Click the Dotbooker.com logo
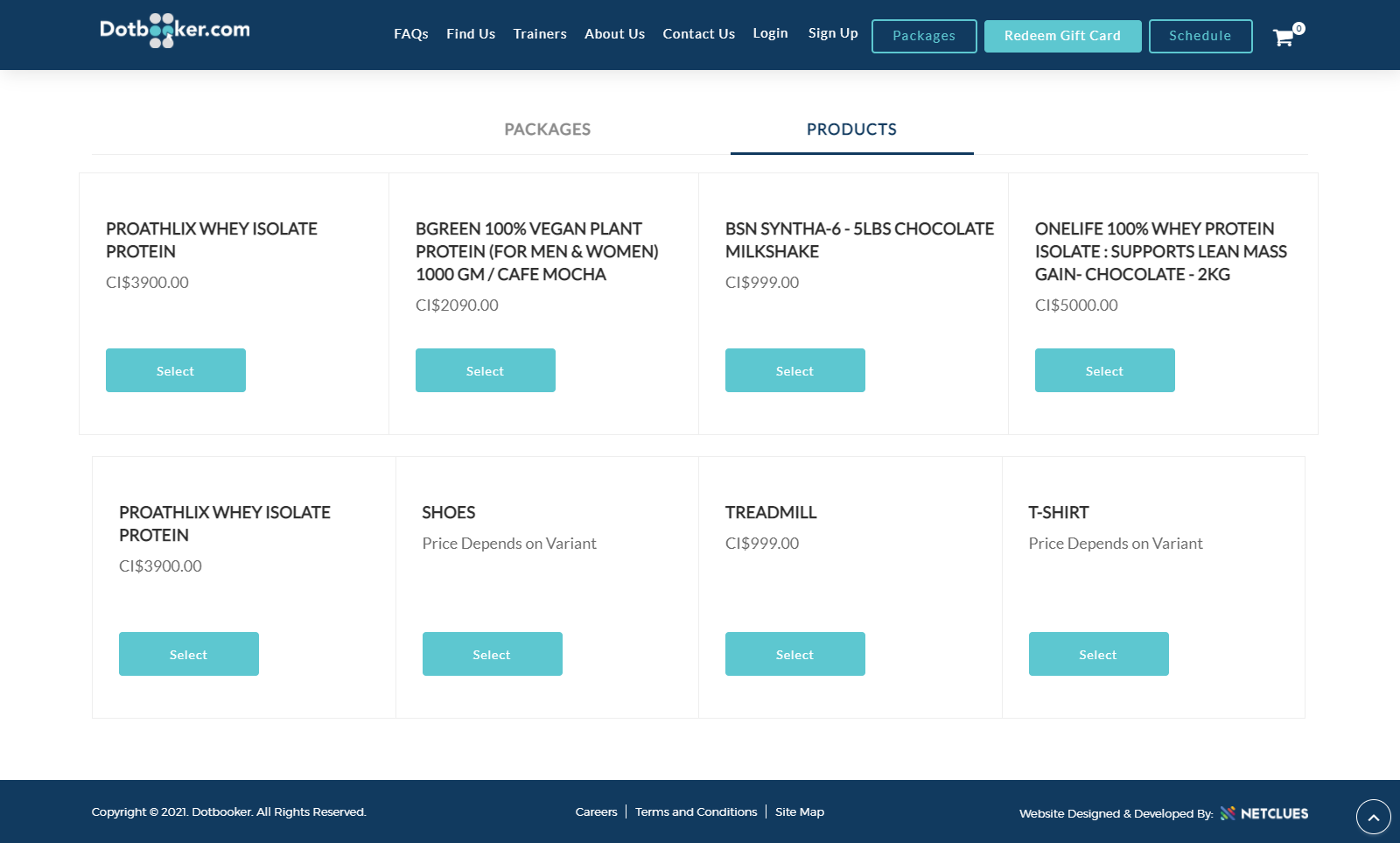 pos(175,31)
